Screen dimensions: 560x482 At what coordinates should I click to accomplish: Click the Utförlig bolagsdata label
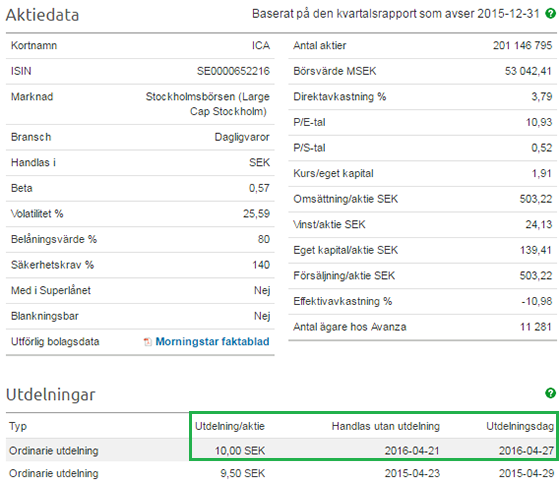click(55, 342)
